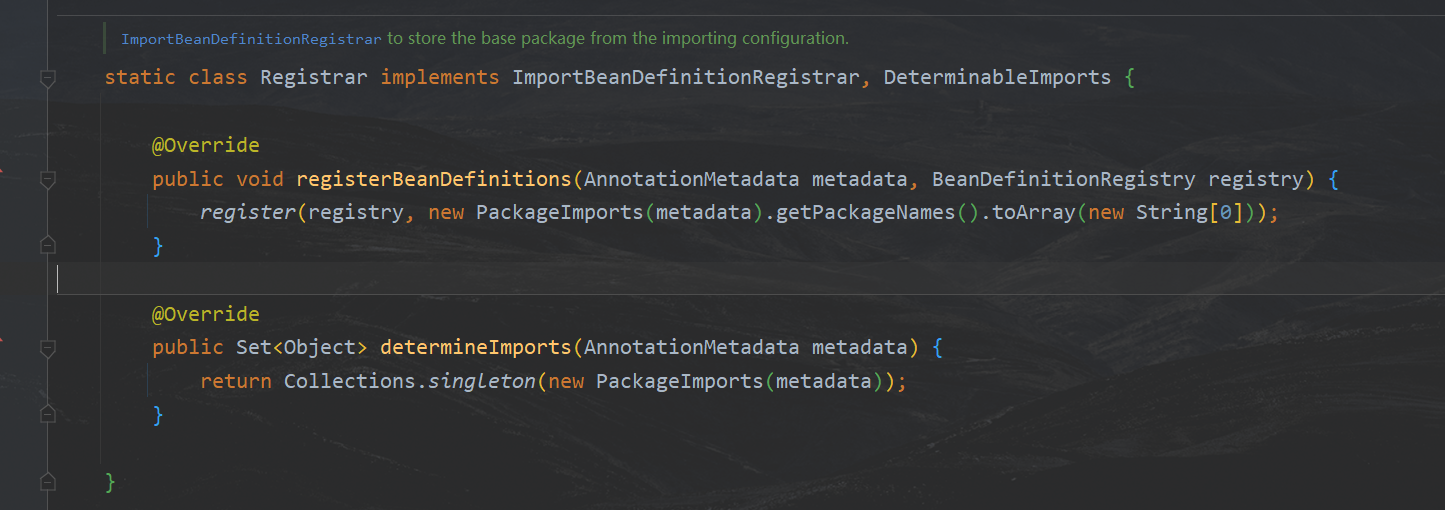The width and height of the screenshot is (1445, 510).
Task: Click fold-end marker at Registrar class closing brace
Action: tap(47, 482)
